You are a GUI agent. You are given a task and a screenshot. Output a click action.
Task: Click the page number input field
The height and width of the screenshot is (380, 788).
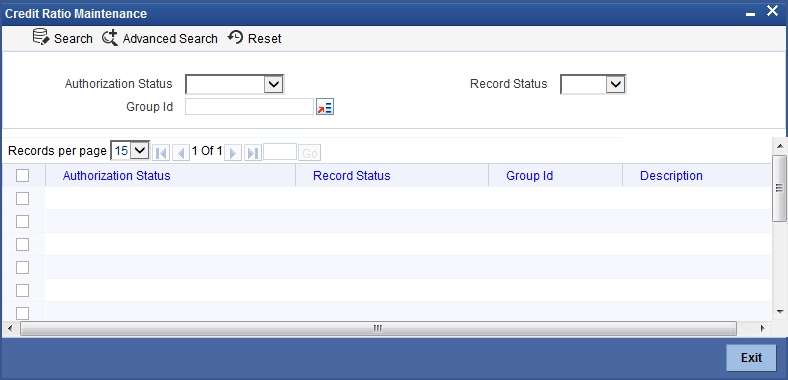click(x=280, y=152)
